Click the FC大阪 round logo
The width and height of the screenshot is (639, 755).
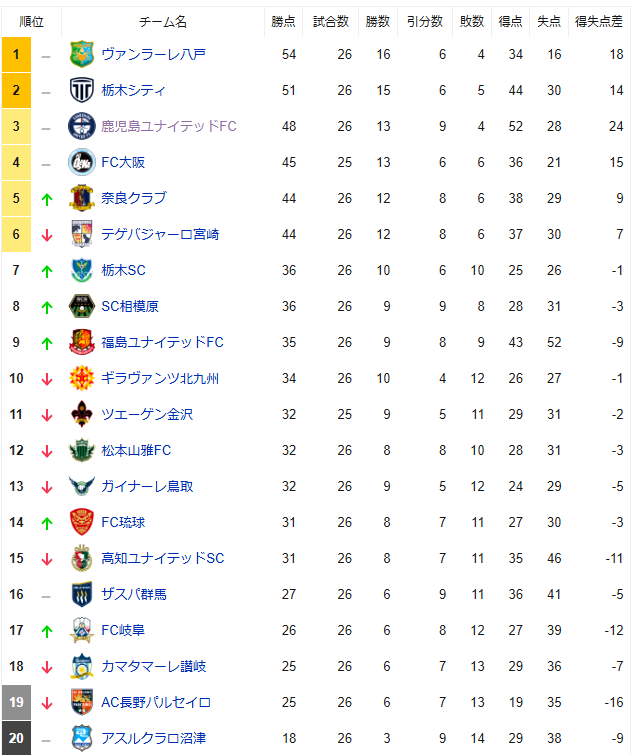(81, 162)
